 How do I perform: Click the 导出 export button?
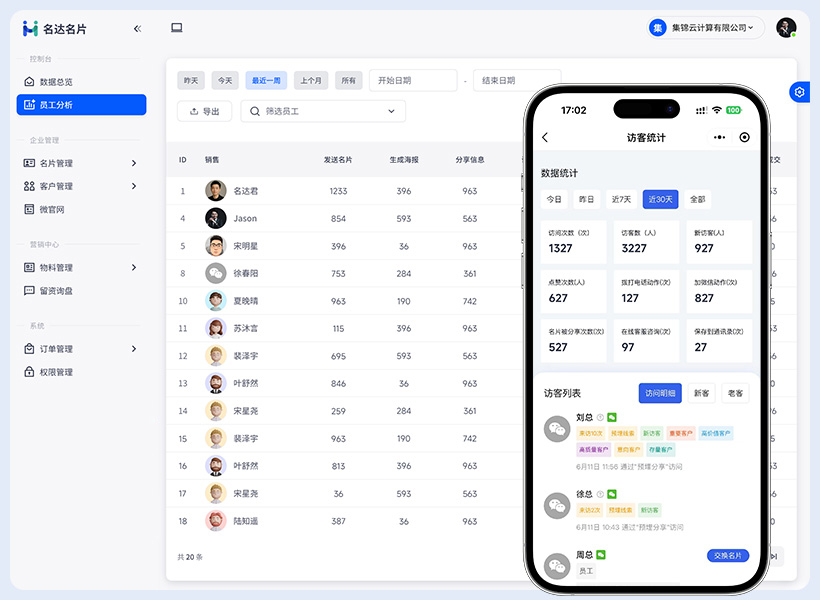point(204,111)
